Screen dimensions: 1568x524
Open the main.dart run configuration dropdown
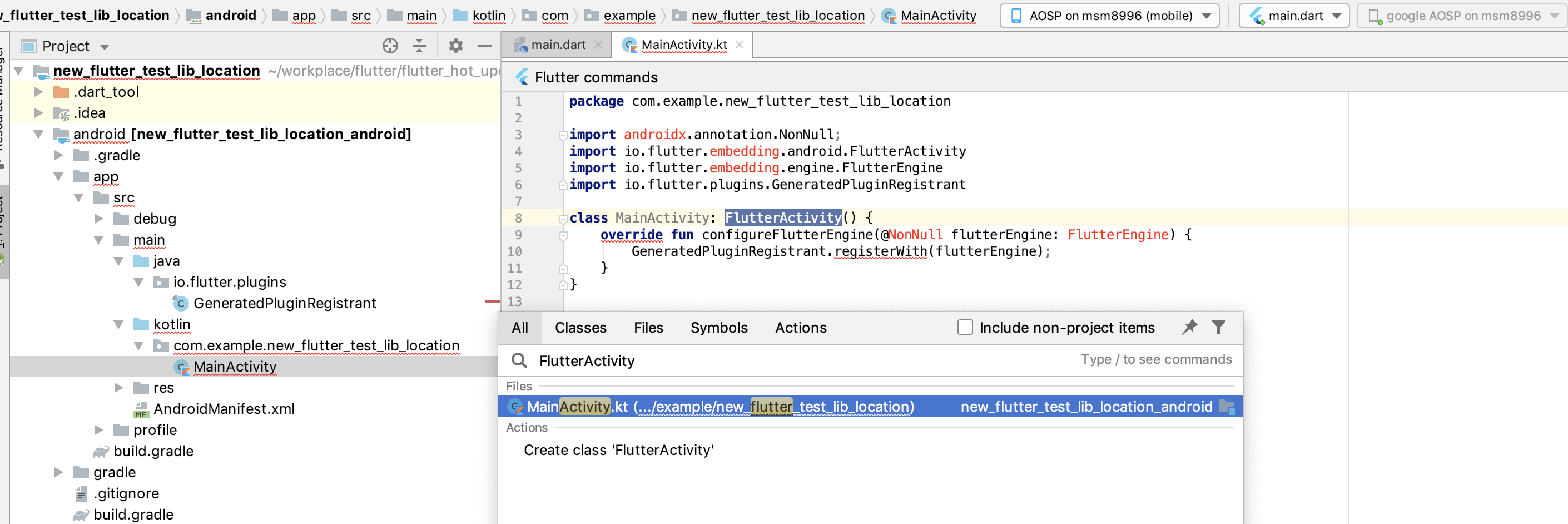click(1336, 15)
